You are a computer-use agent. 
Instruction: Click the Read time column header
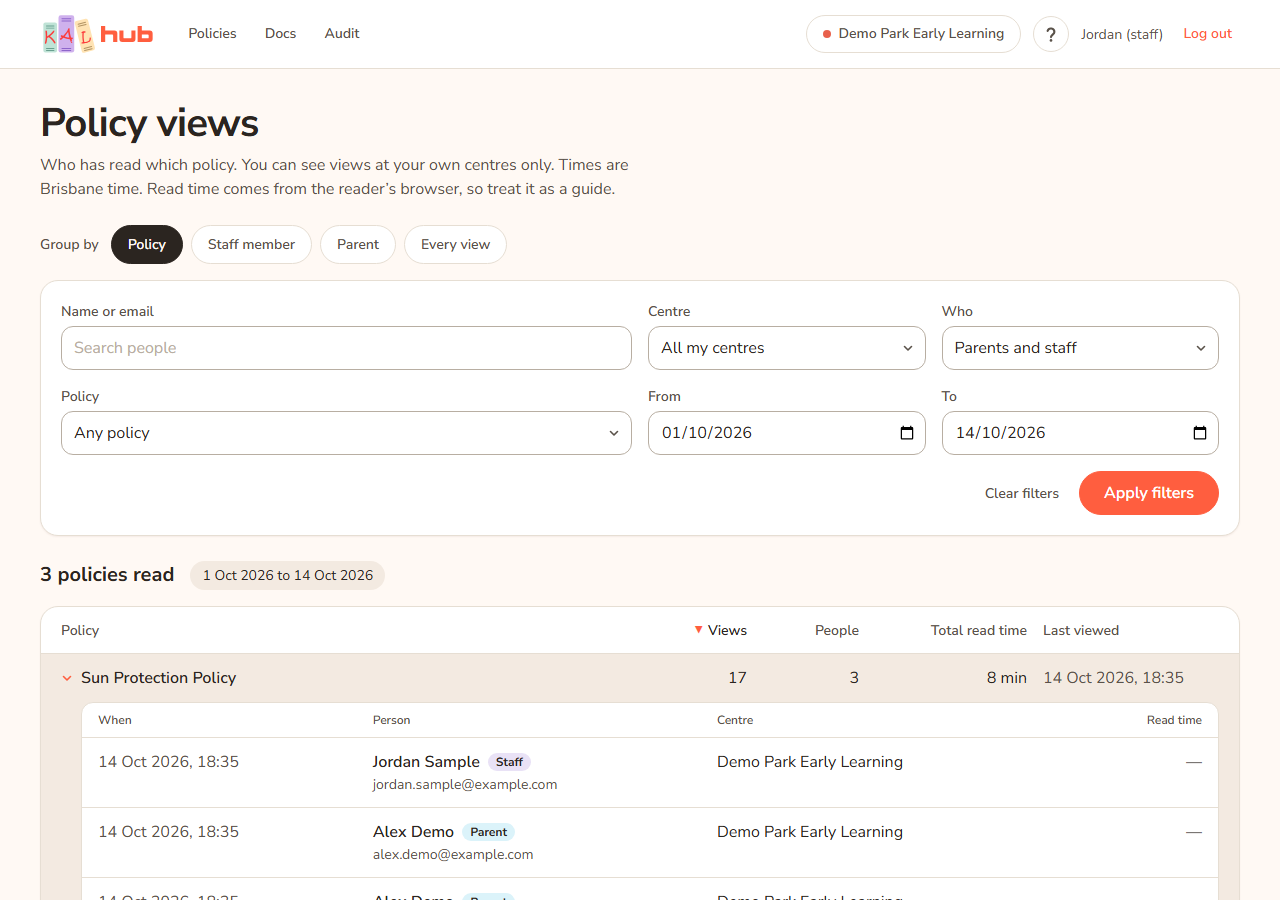tap(1174, 720)
